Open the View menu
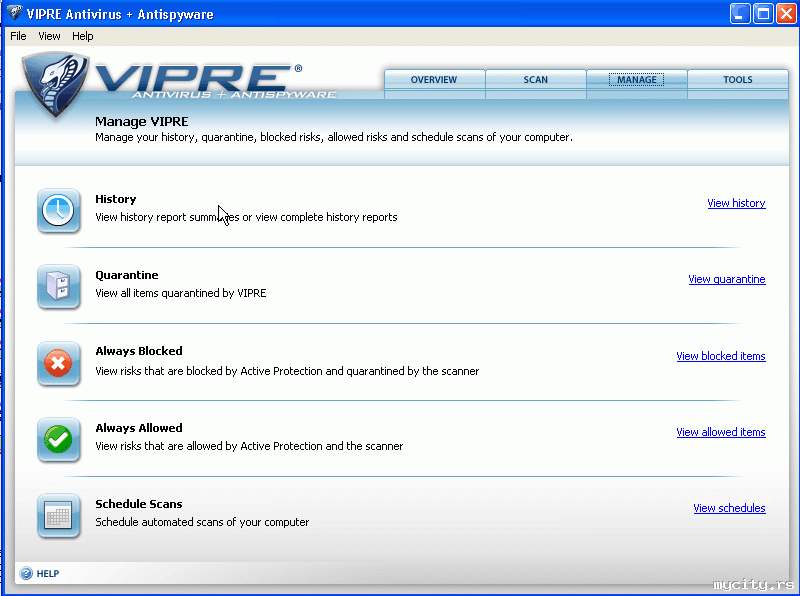This screenshot has height=596, width=800. (49, 36)
